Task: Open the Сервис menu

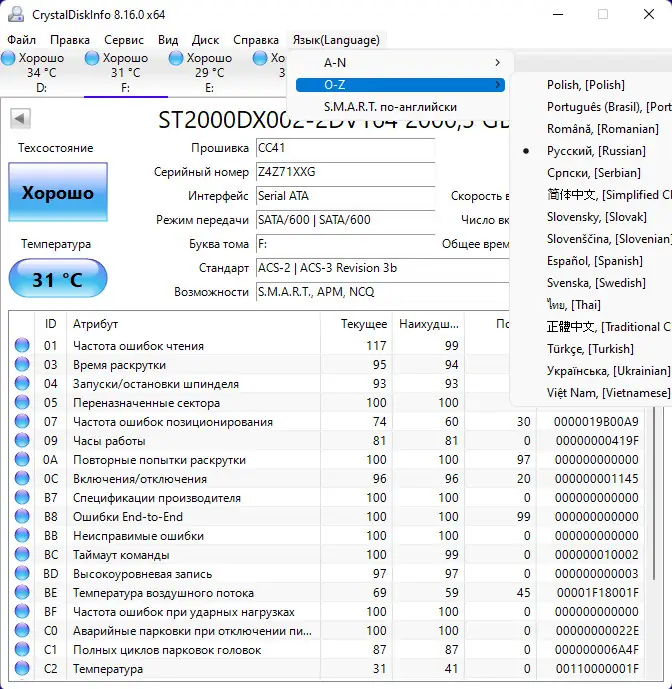Action: click(124, 40)
